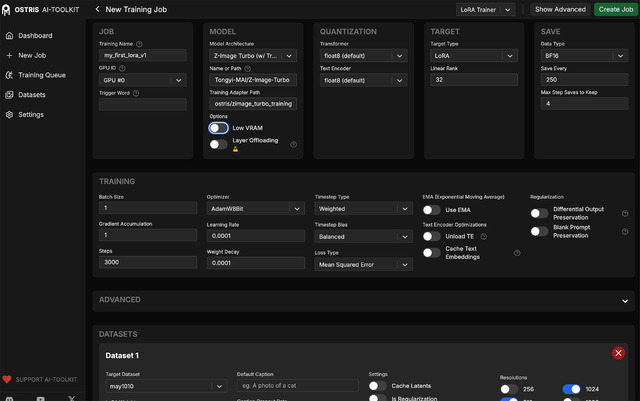The image size is (640, 401).
Task: Turn on Differential Output Preservation
Action: click(x=539, y=213)
